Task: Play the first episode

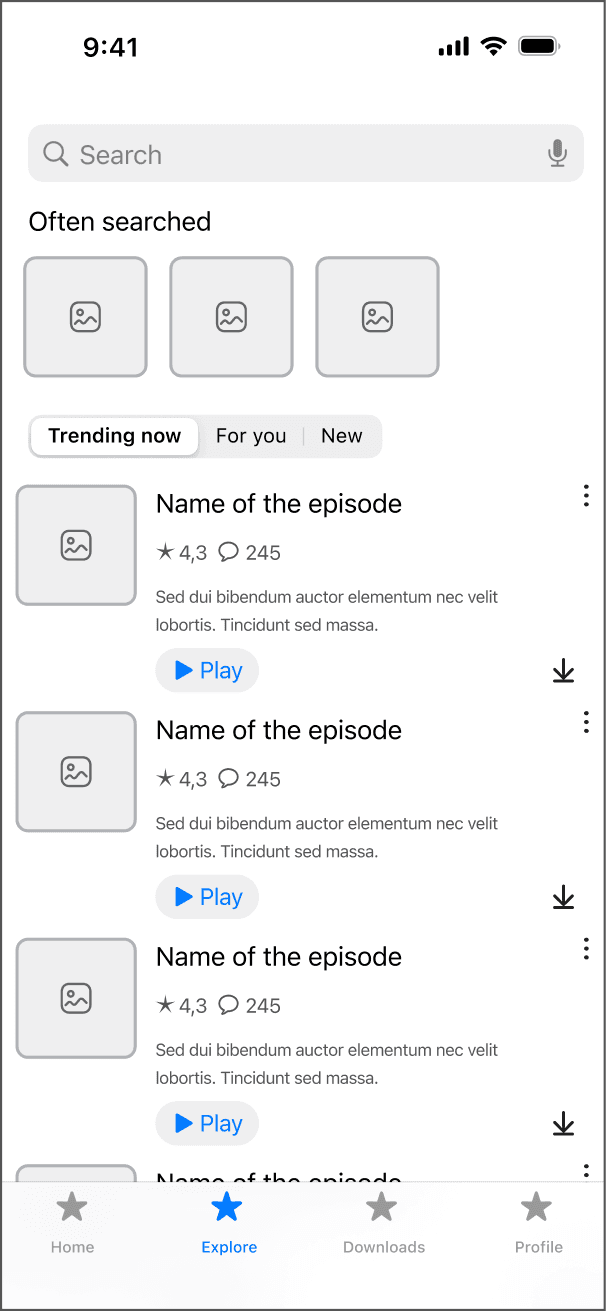Action: point(207,670)
